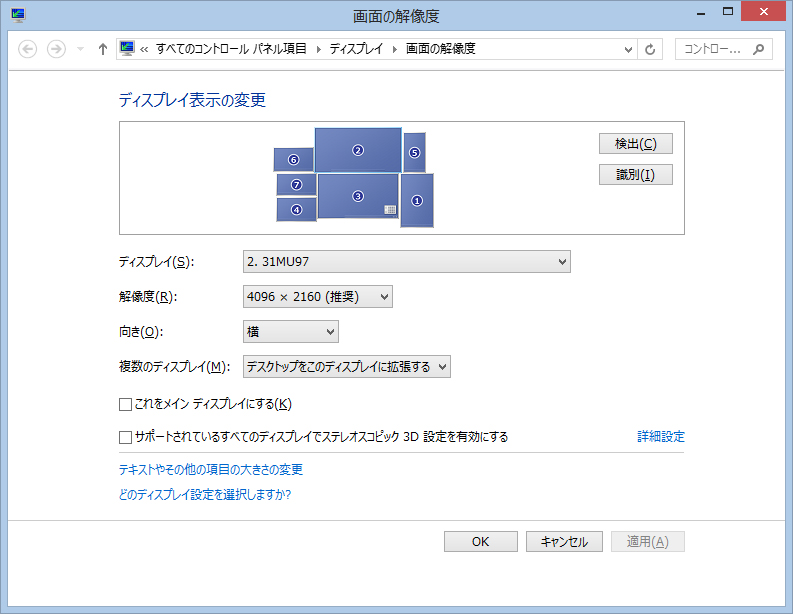This screenshot has height=614, width=793.
Task: Close the 画面の解像度 window
Action: [x=763, y=12]
